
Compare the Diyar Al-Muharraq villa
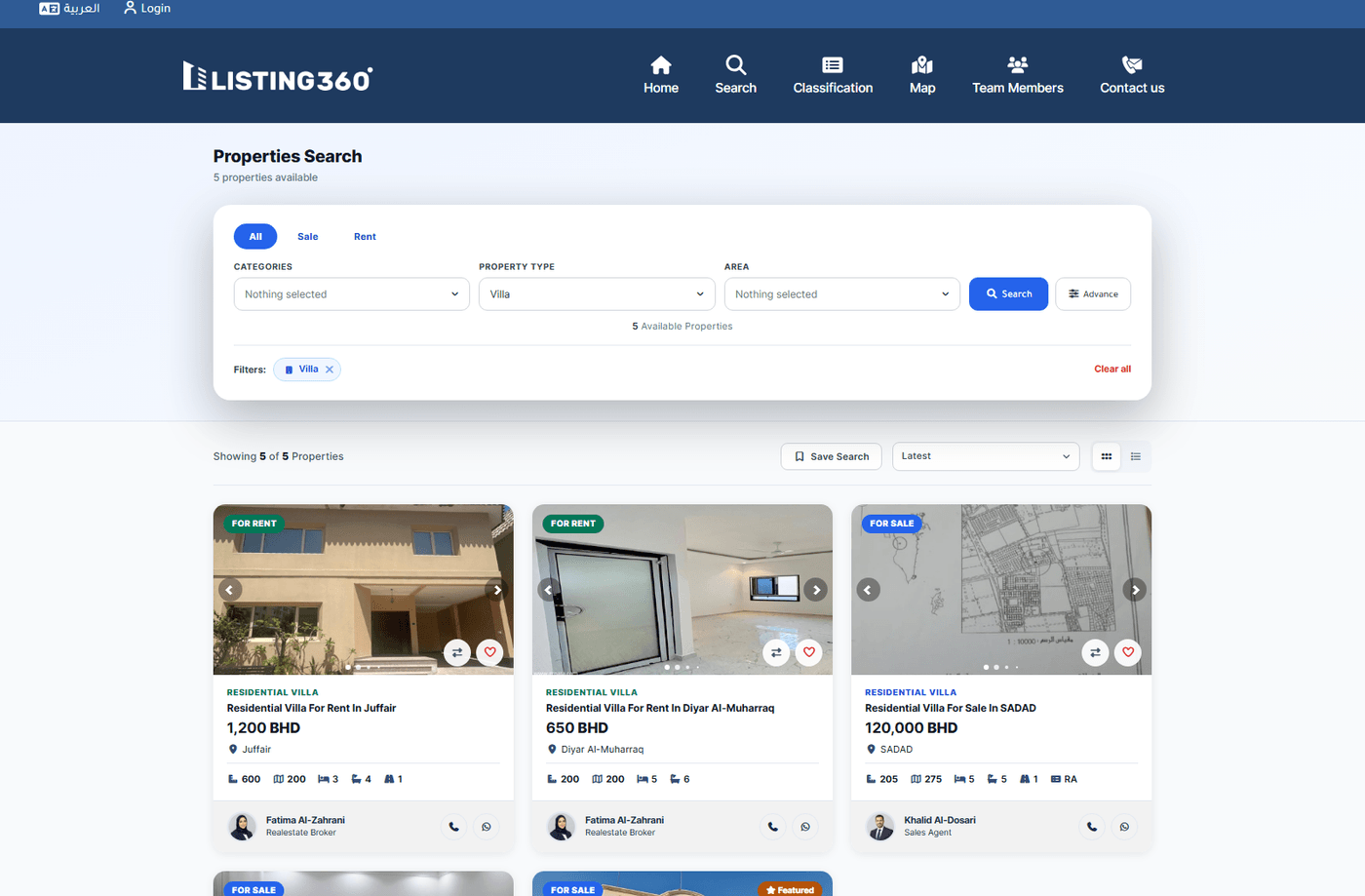(776, 652)
